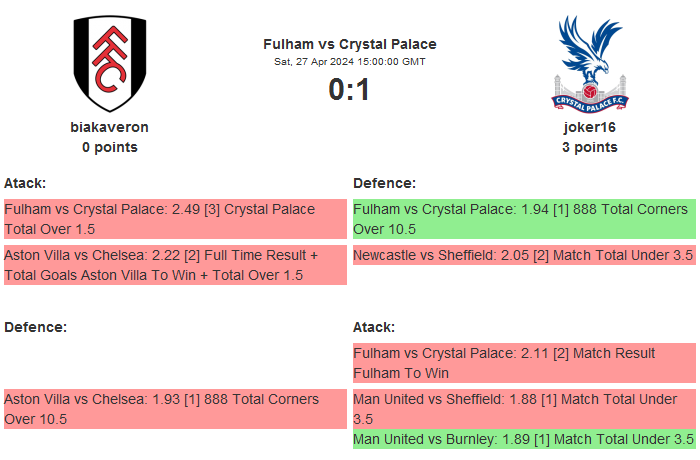Select the Newcastle vs Sheffield 2.05 bet
700x460 pixels.
[524, 255]
